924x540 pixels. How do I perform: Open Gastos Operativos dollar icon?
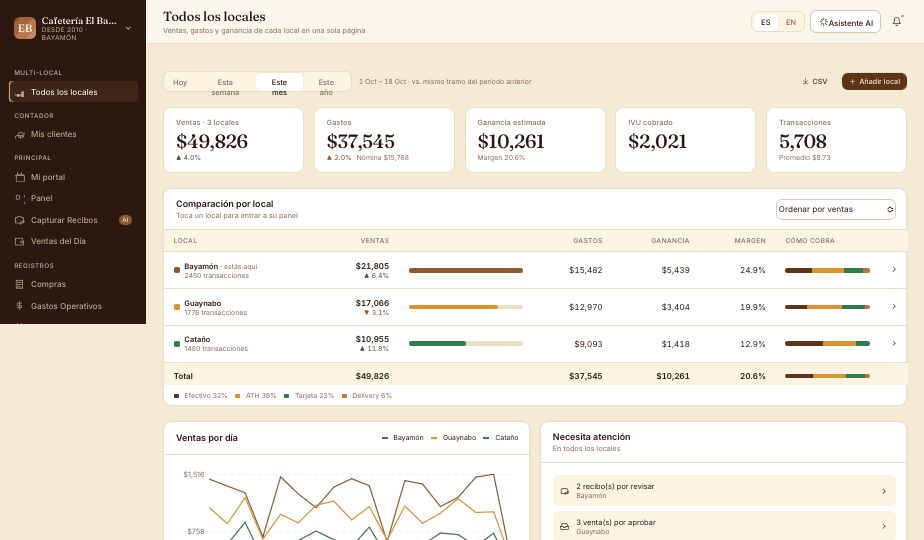coord(19,305)
